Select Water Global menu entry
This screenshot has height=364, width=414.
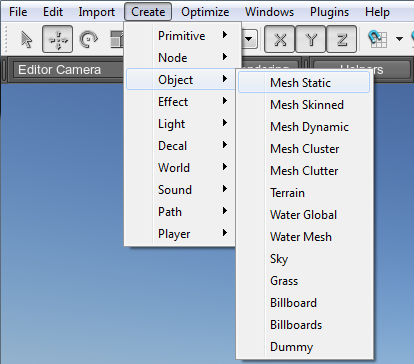(x=304, y=215)
